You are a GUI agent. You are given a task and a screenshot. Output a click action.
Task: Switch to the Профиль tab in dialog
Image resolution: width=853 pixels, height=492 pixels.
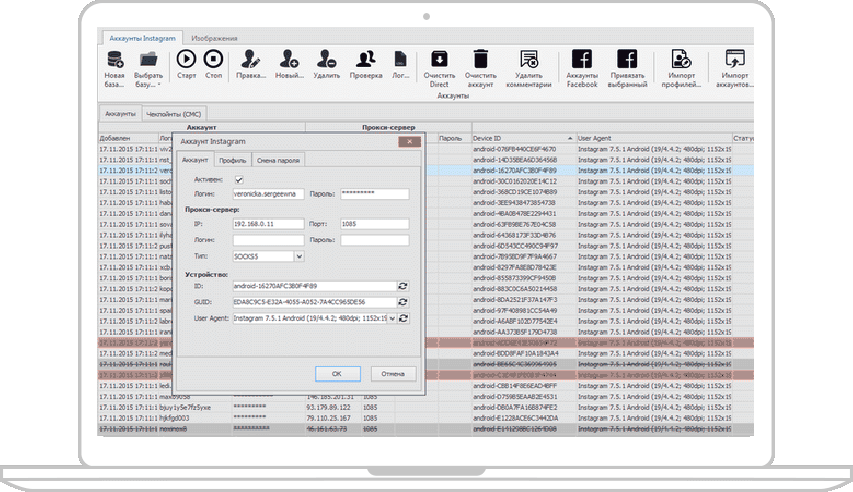(x=233, y=160)
